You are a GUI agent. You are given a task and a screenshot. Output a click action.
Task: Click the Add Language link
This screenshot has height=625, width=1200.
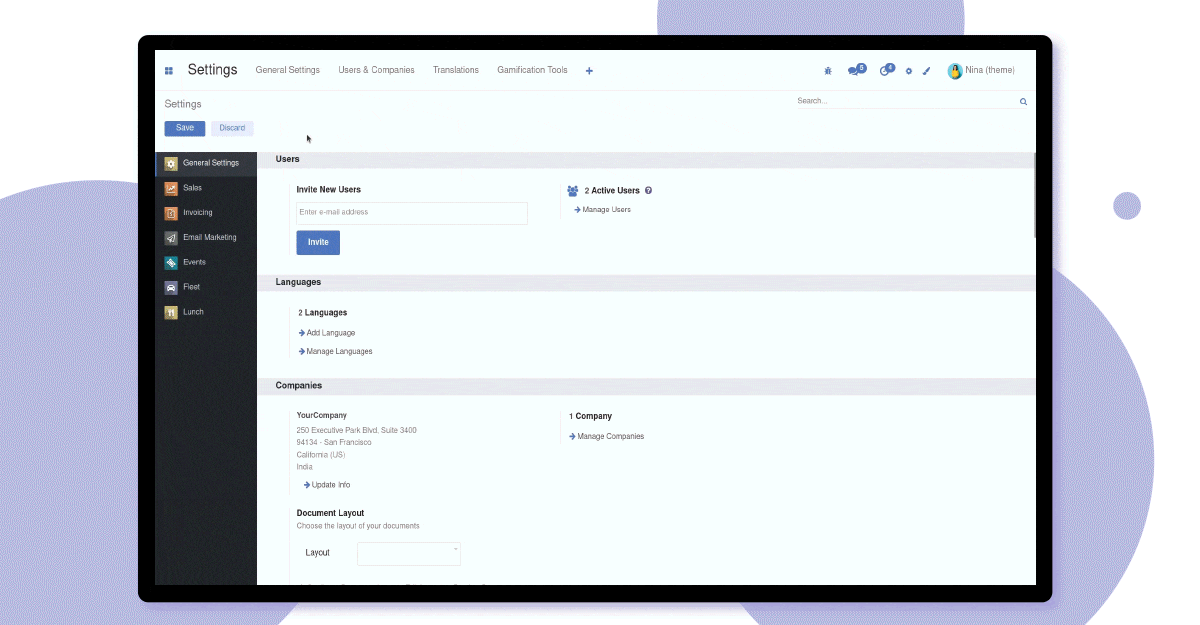327,333
